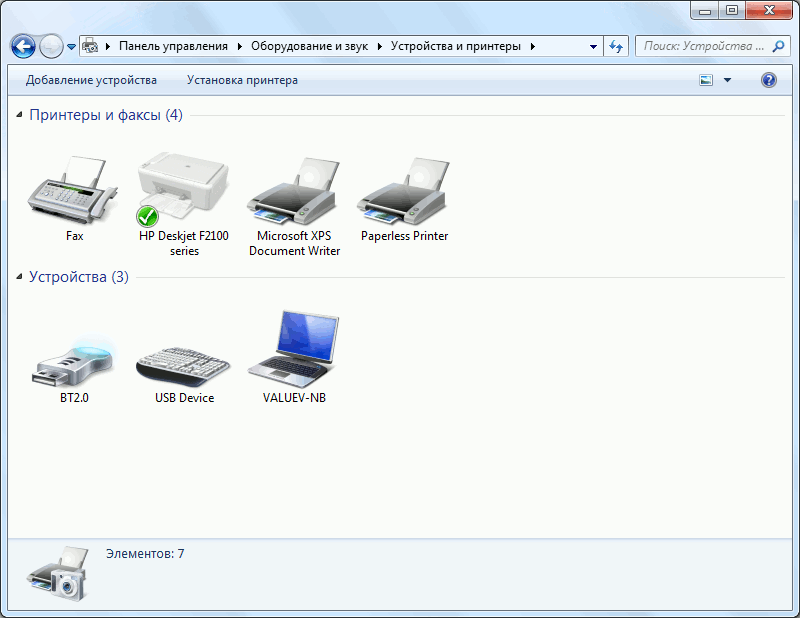
Task: Go back with the Back arrow button
Action: pos(23,46)
